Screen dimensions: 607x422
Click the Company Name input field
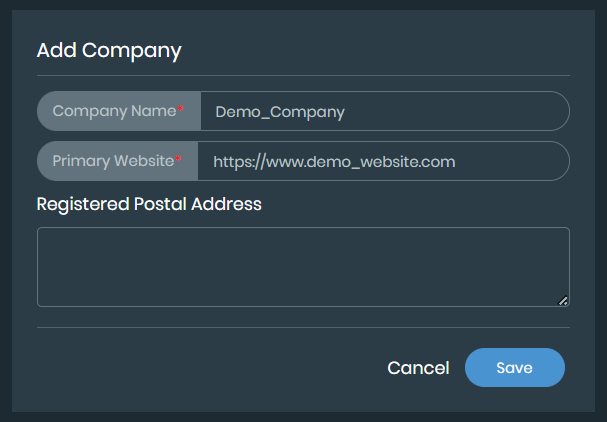click(x=384, y=111)
